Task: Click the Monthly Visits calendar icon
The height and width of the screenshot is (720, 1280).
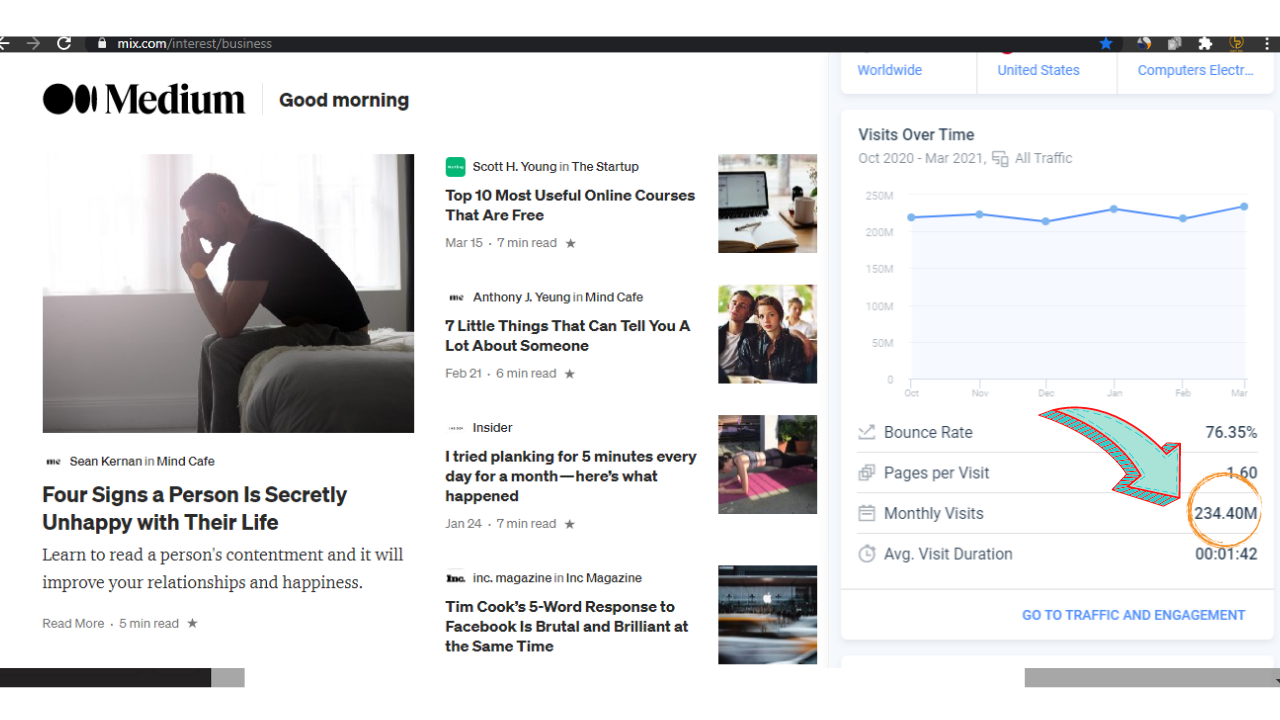Action: (867, 514)
